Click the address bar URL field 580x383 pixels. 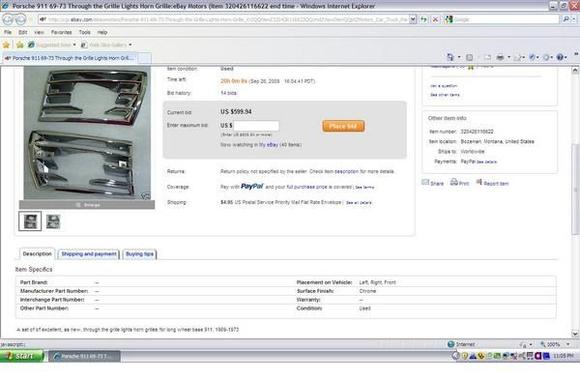tap(223, 19)
